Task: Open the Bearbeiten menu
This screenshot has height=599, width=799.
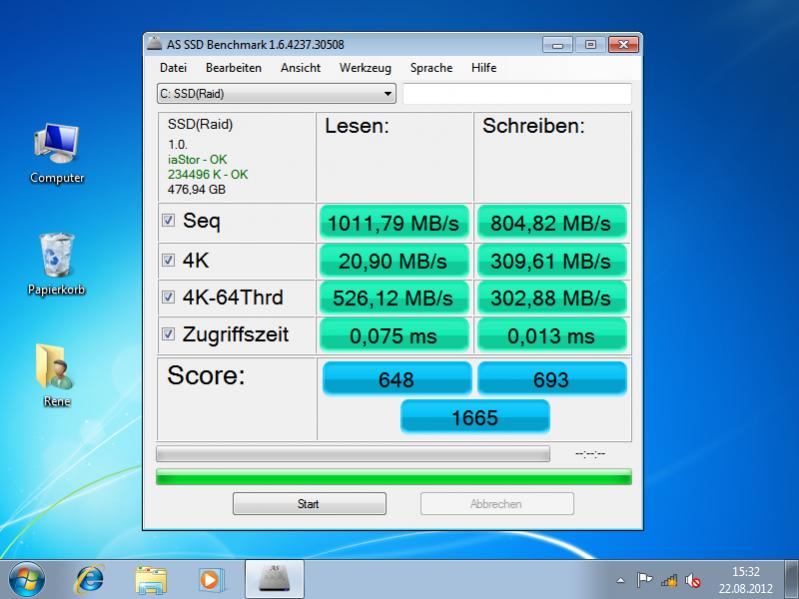Action: [233, 68]
